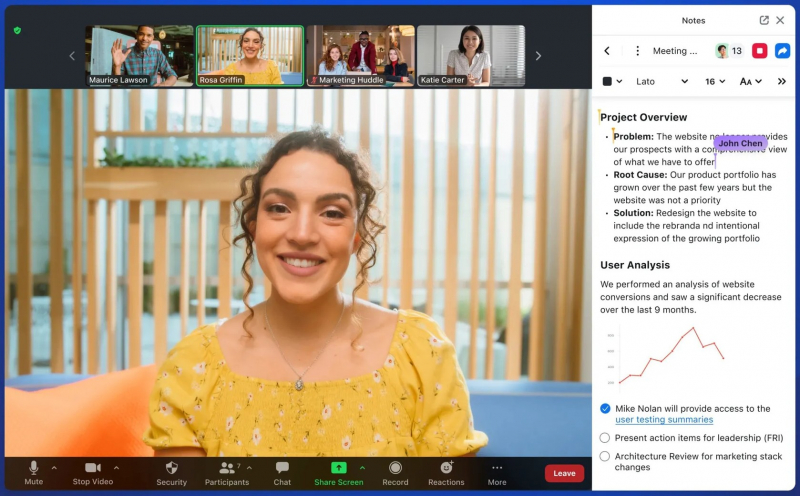Open the Participants list

pyautogui.click(x=228, y=471)
